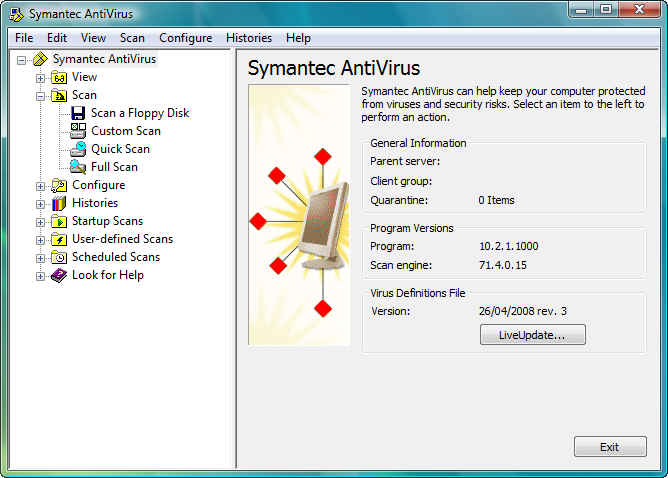Click the Full Scan magnifier icon
The image size is (668, 478).
point(78,167)
